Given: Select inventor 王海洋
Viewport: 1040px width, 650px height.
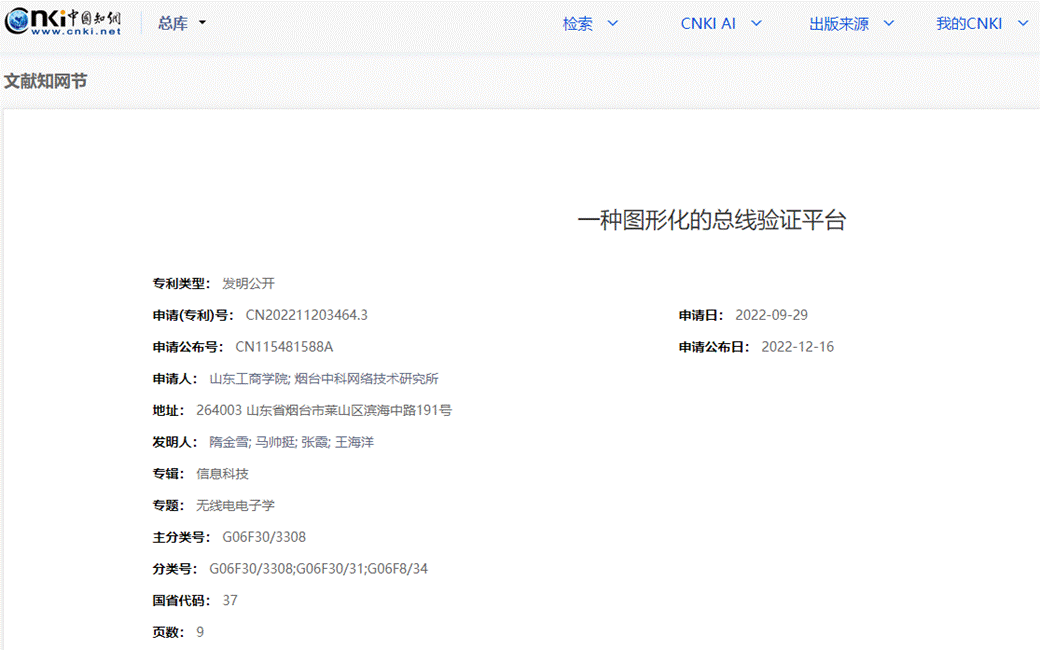Looking at the screenshot, I should 354,442.
